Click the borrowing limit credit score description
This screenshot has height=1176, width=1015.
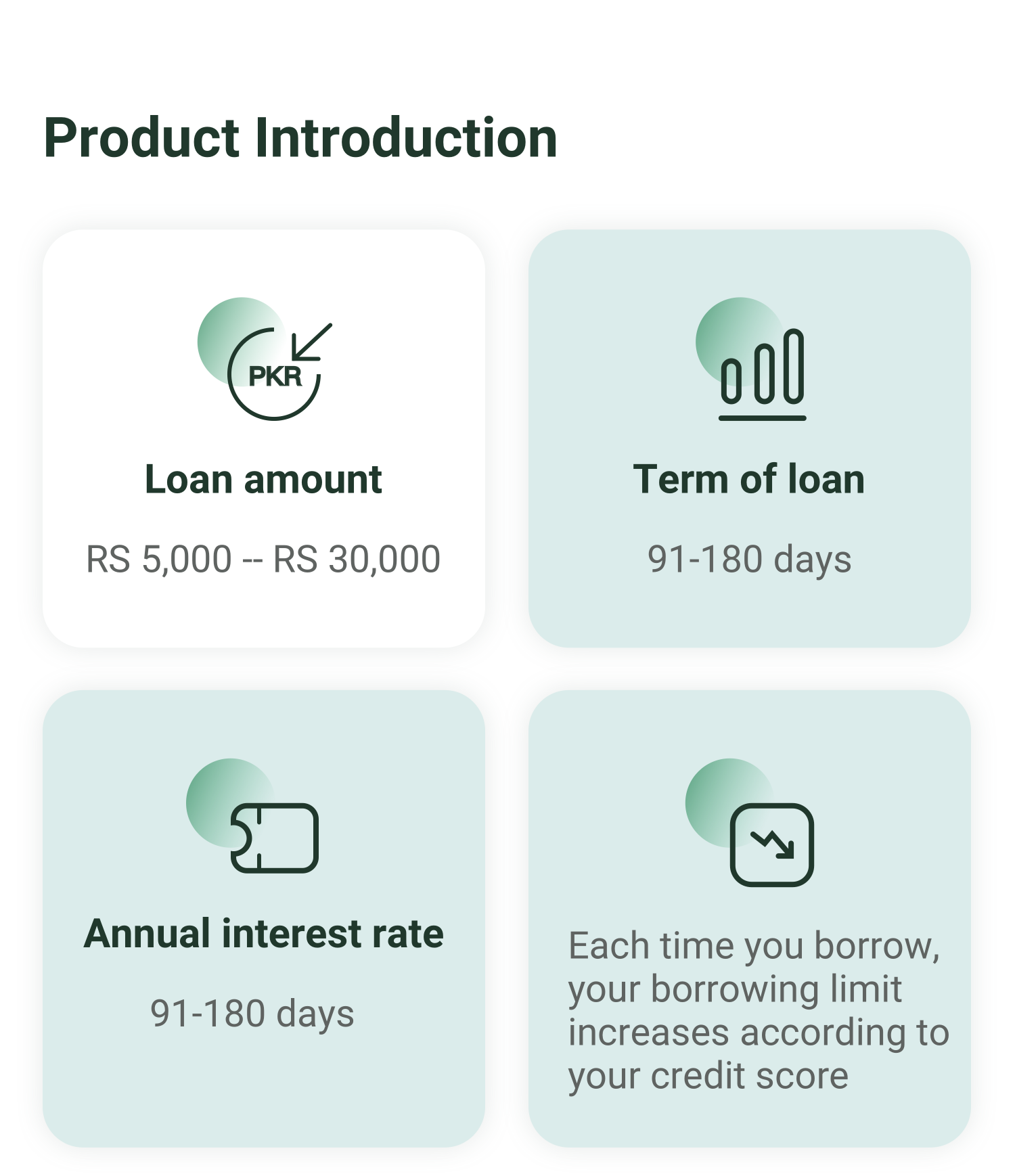click(758, 1010)
